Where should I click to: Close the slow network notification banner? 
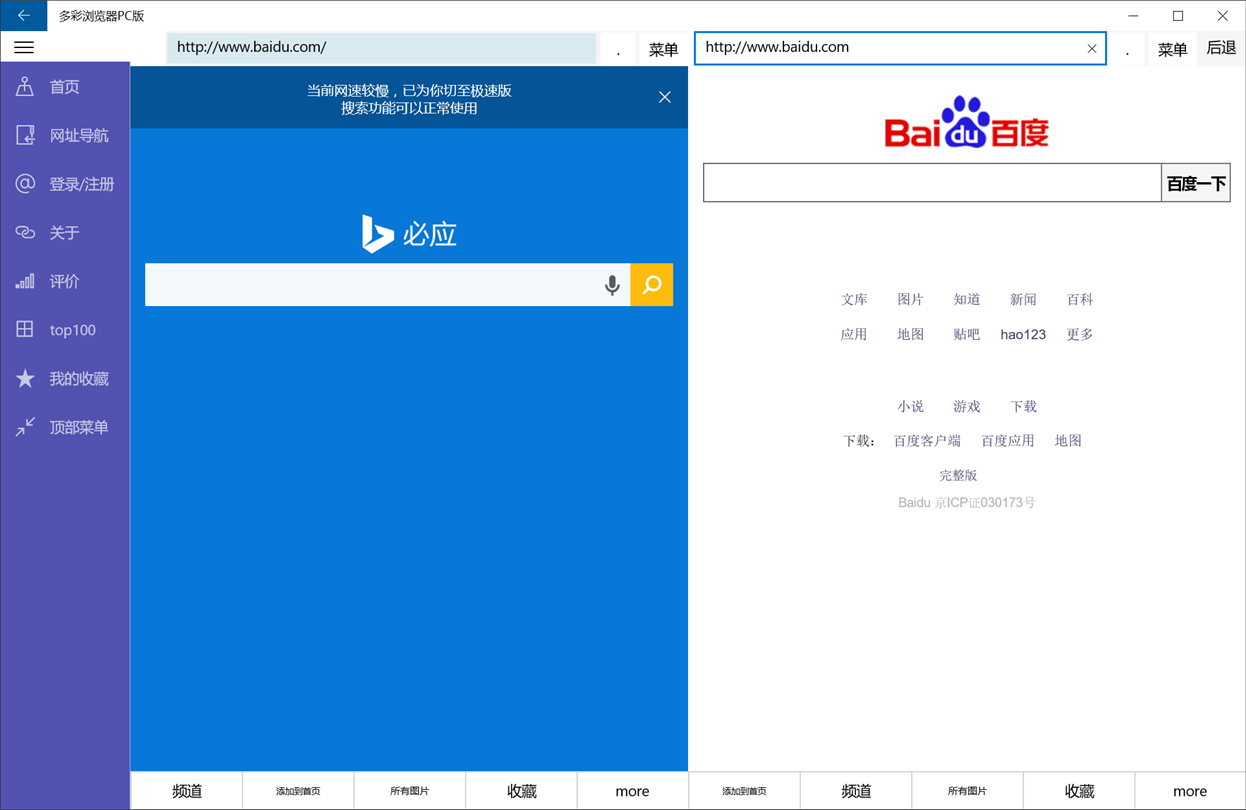point(665,97)
